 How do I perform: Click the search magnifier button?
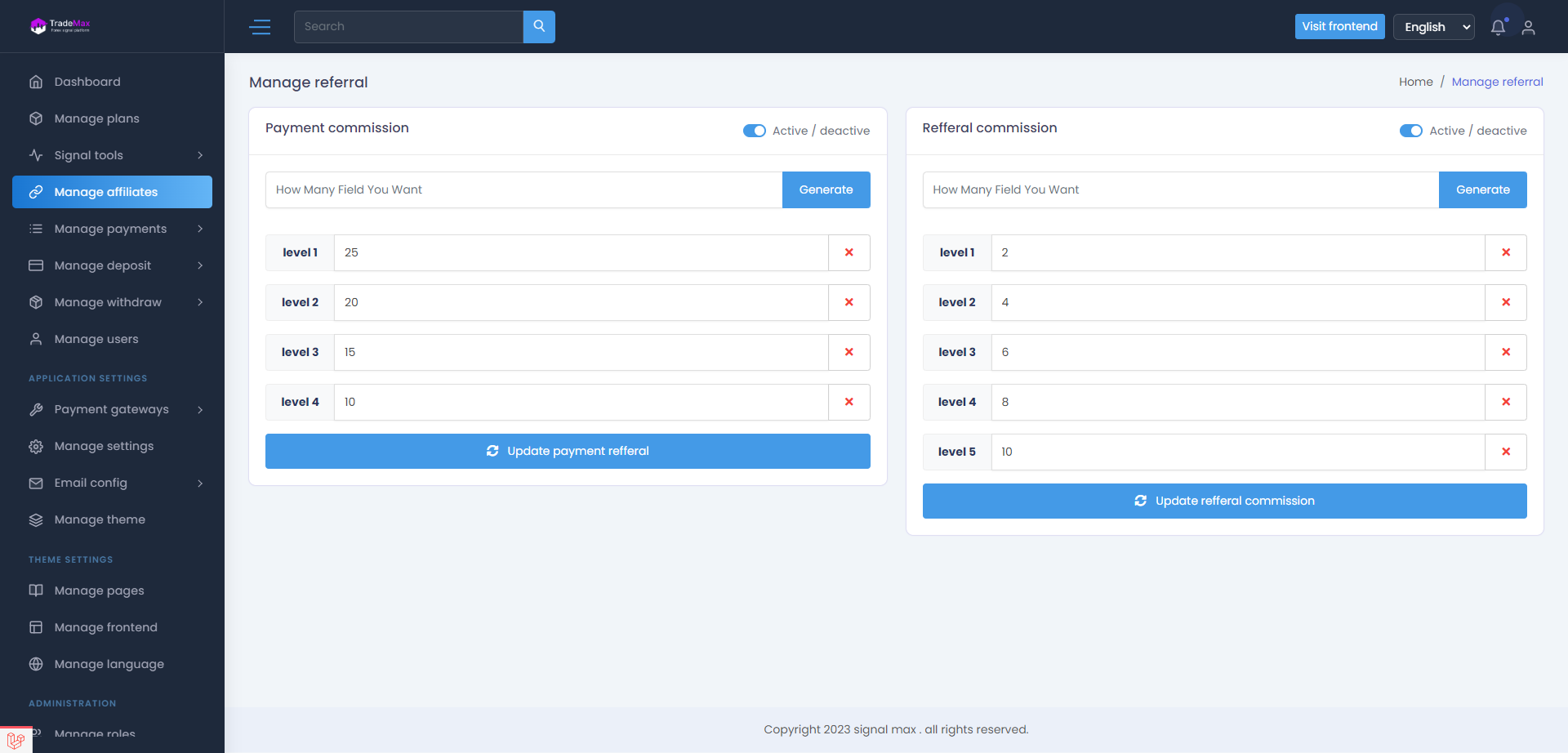[x=539, y=27]
